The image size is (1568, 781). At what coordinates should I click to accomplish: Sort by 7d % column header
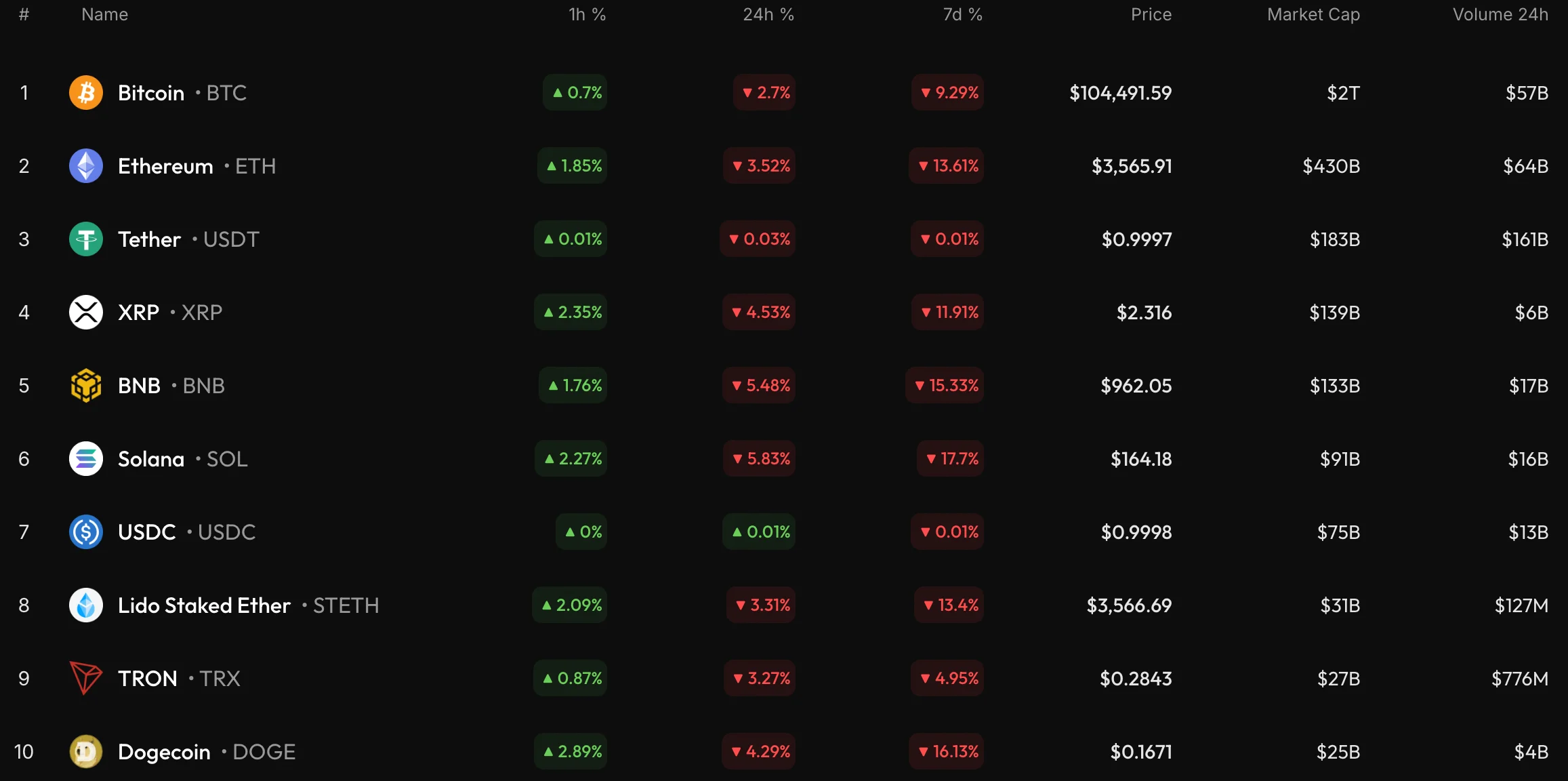tap(962, 14)
